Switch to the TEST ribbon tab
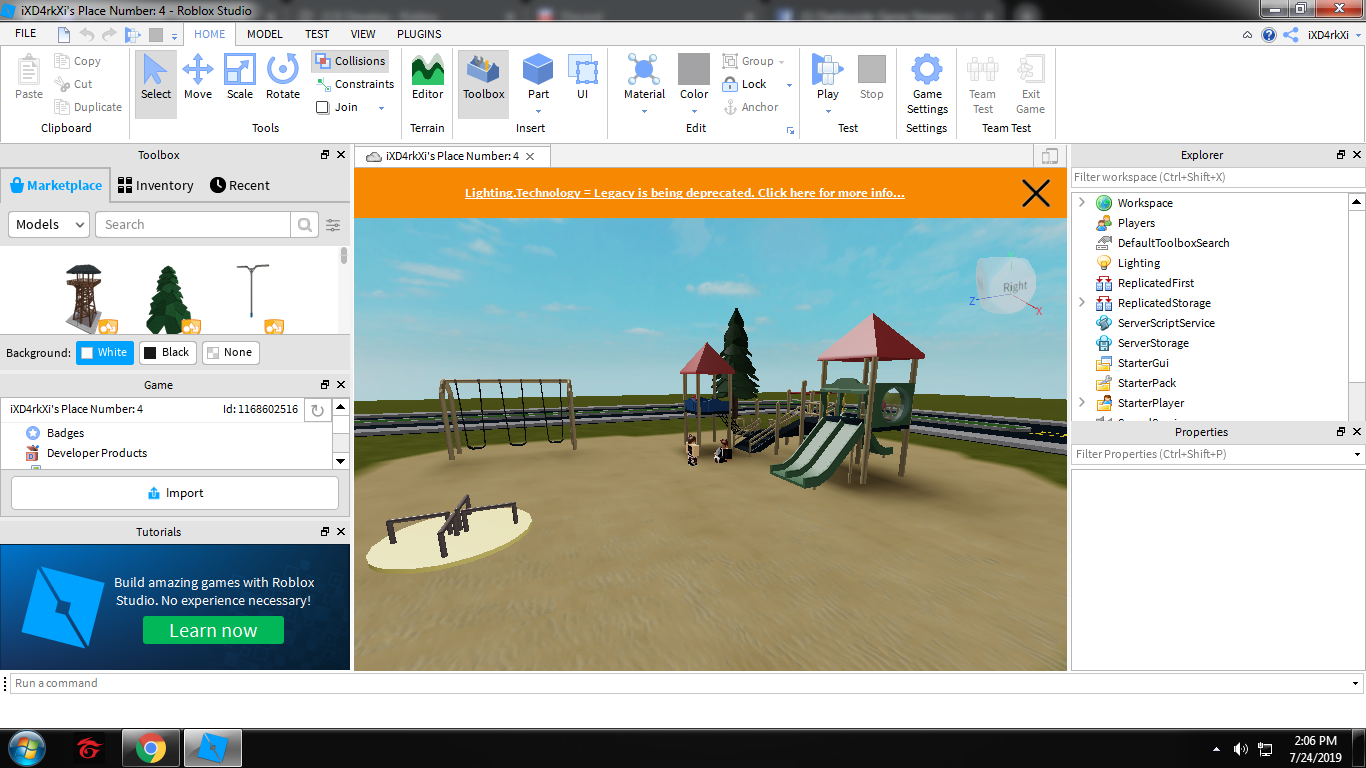 coord(317,34)
